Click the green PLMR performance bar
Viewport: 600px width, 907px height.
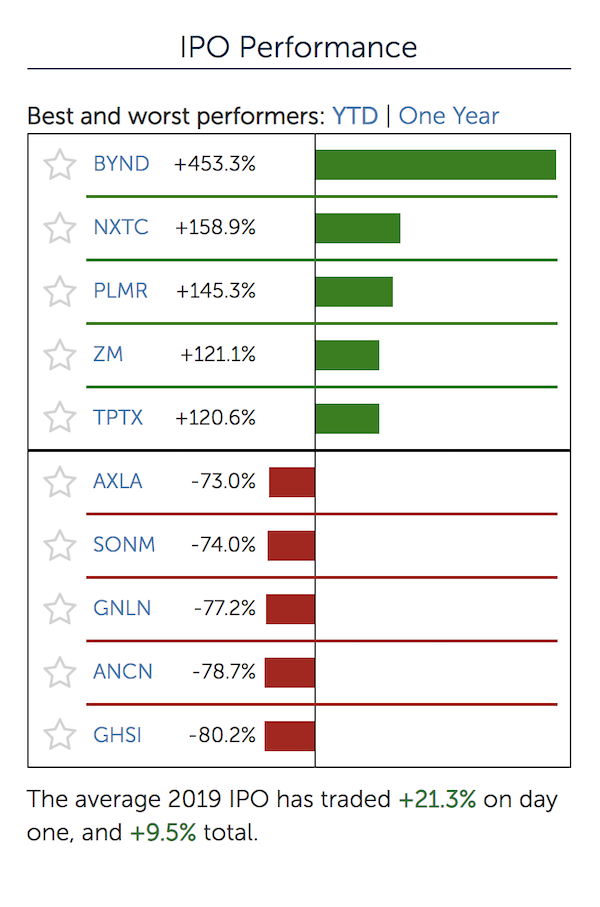pyautogui.click(x=354, y=292)
